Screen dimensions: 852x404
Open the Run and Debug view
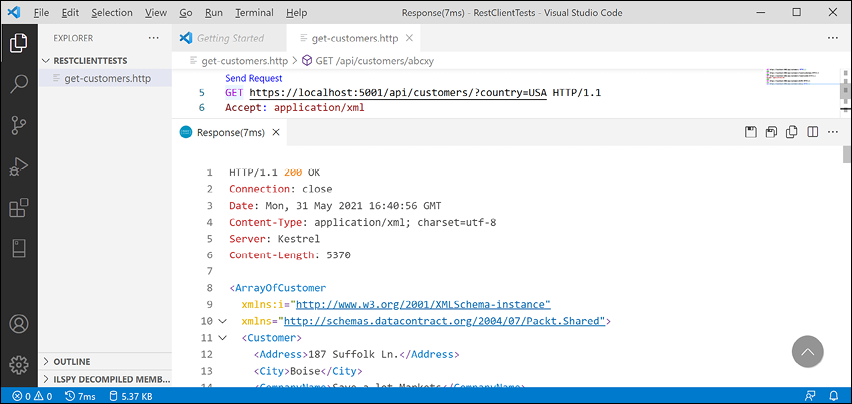18,167
